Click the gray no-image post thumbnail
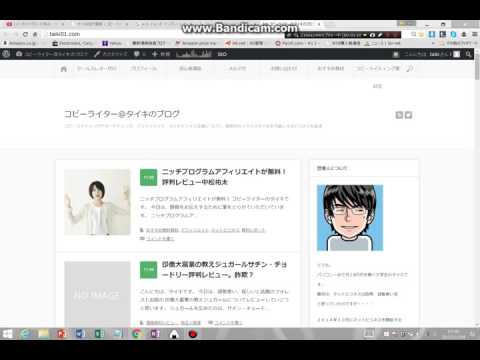 click(x=97, y=294)
